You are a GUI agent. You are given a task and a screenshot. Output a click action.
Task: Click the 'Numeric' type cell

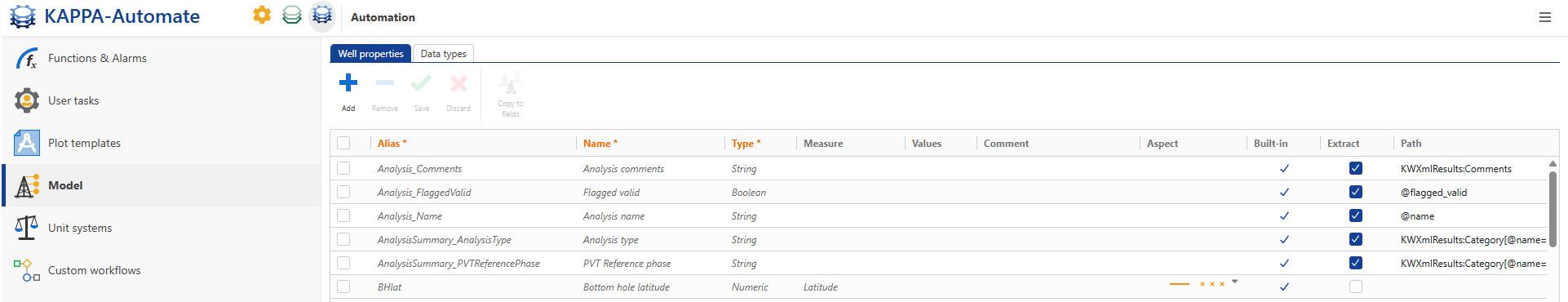pyautogui.click(x=750, y=287)
